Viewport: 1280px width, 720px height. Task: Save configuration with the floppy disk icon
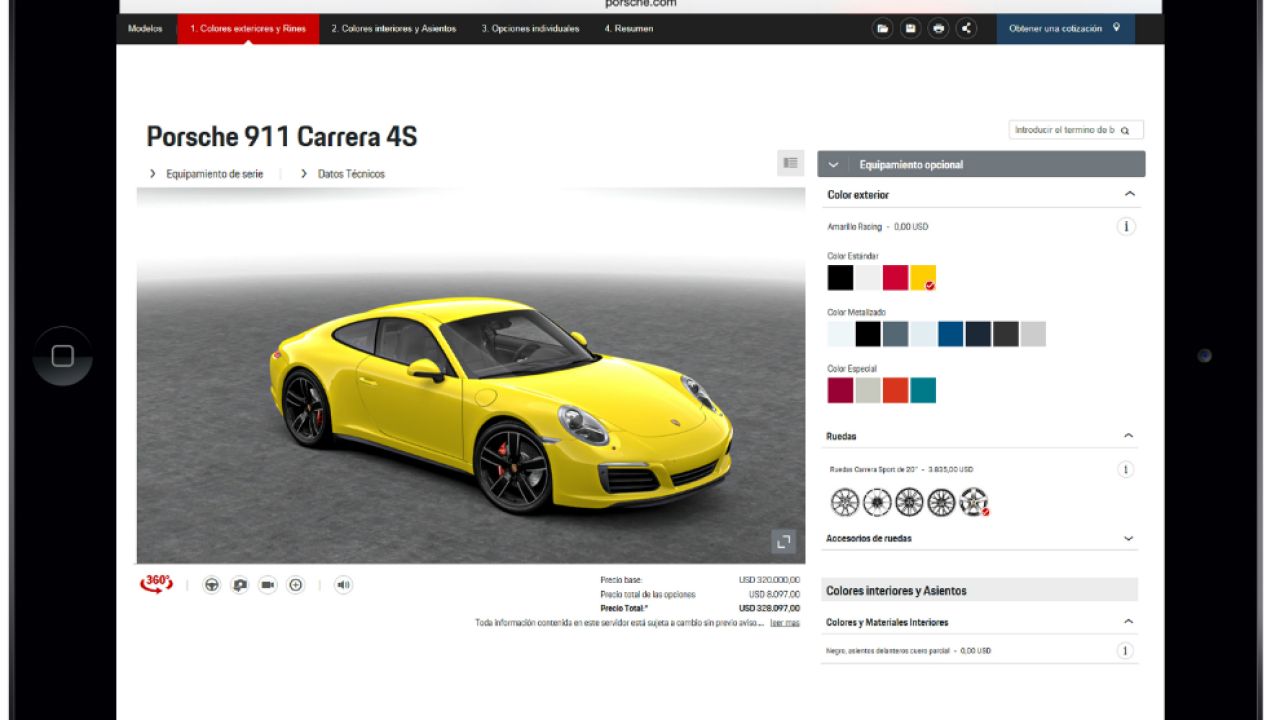(911, 29)
